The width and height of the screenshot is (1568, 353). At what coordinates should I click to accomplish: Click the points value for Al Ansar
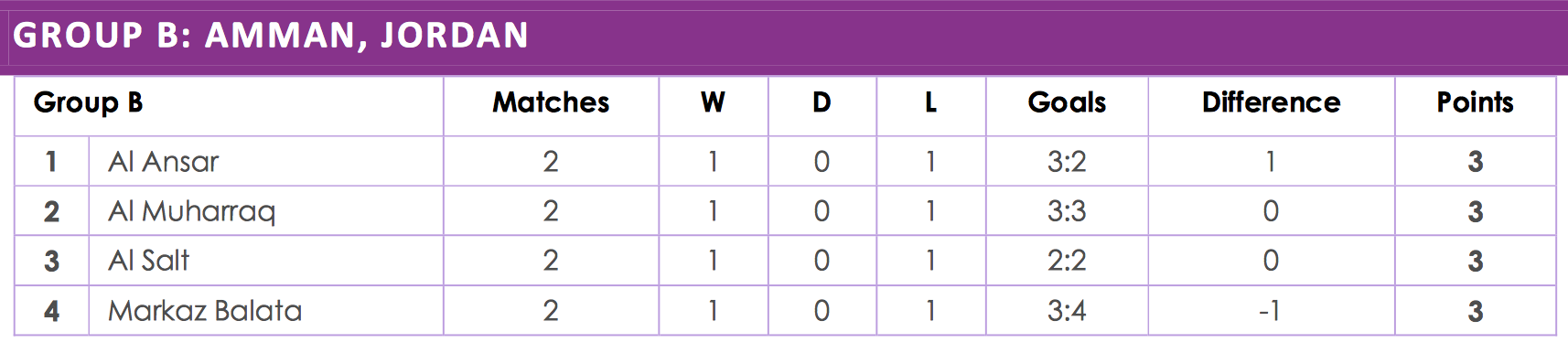(x=1475, y=162)
